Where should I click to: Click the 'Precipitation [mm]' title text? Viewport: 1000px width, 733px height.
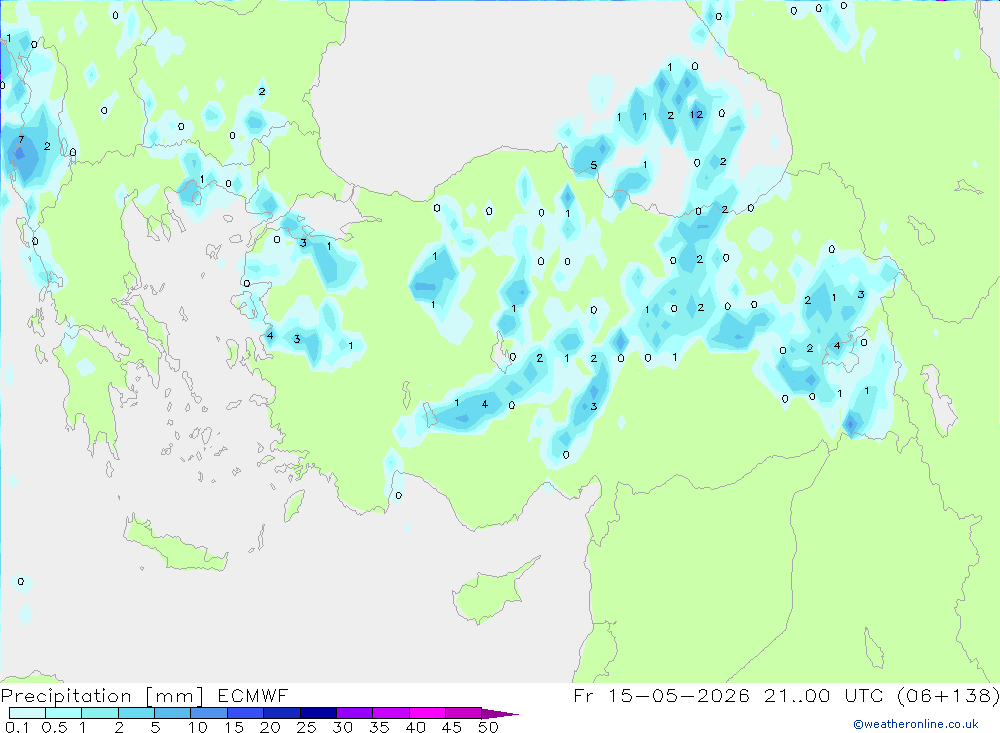[102, 696]
